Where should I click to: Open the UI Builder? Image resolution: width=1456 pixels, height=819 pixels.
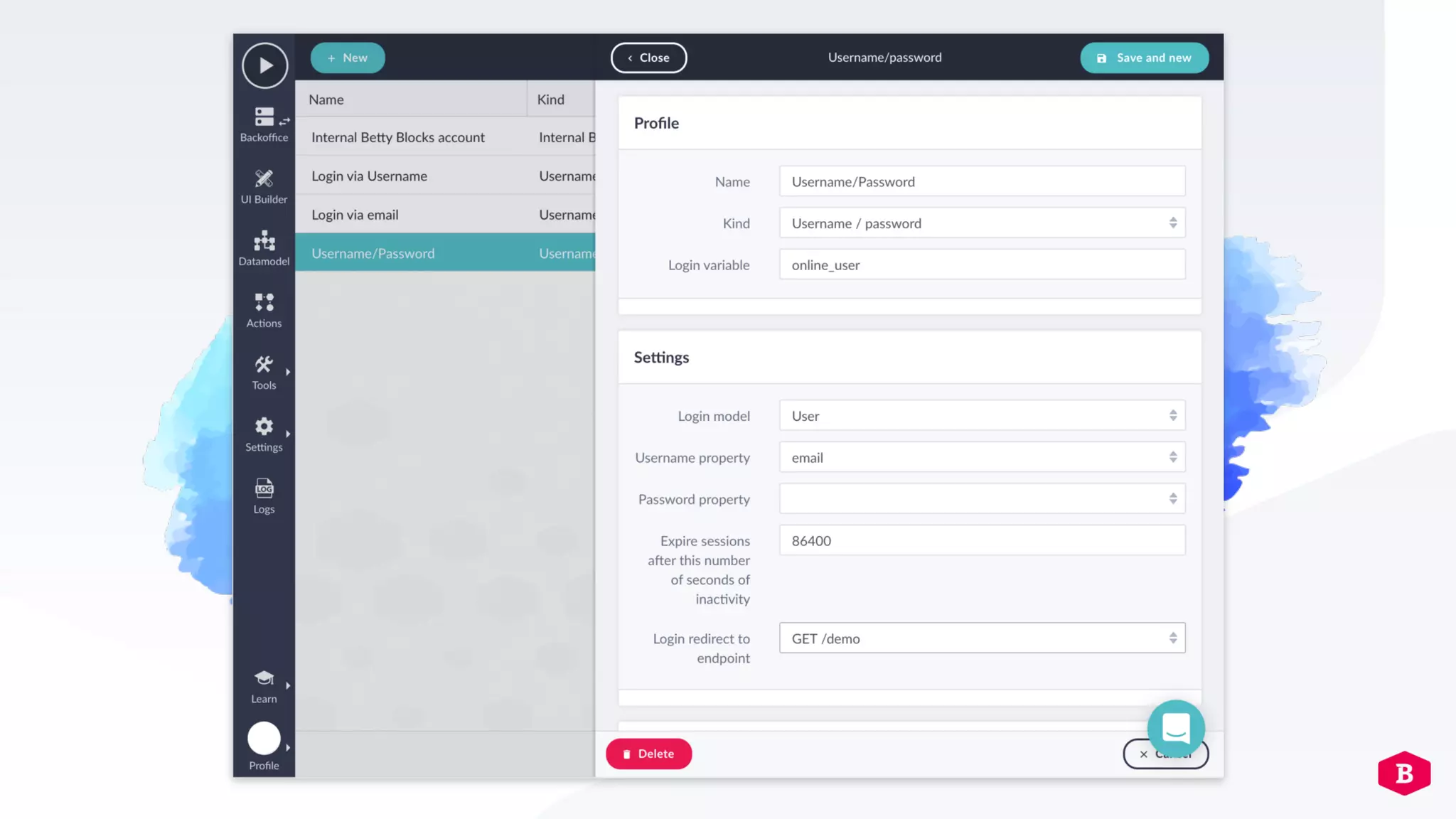point(264,186)
